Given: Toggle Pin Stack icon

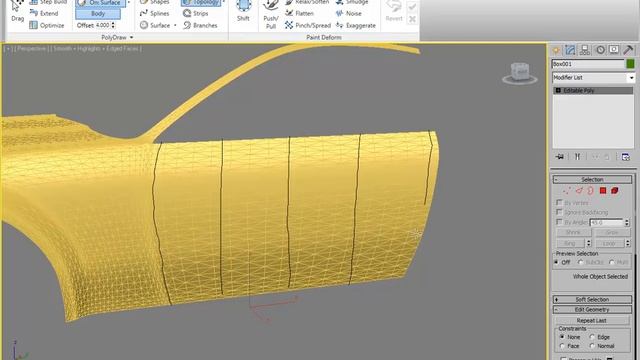Looking at the screenshot, I should click(560, 157).
